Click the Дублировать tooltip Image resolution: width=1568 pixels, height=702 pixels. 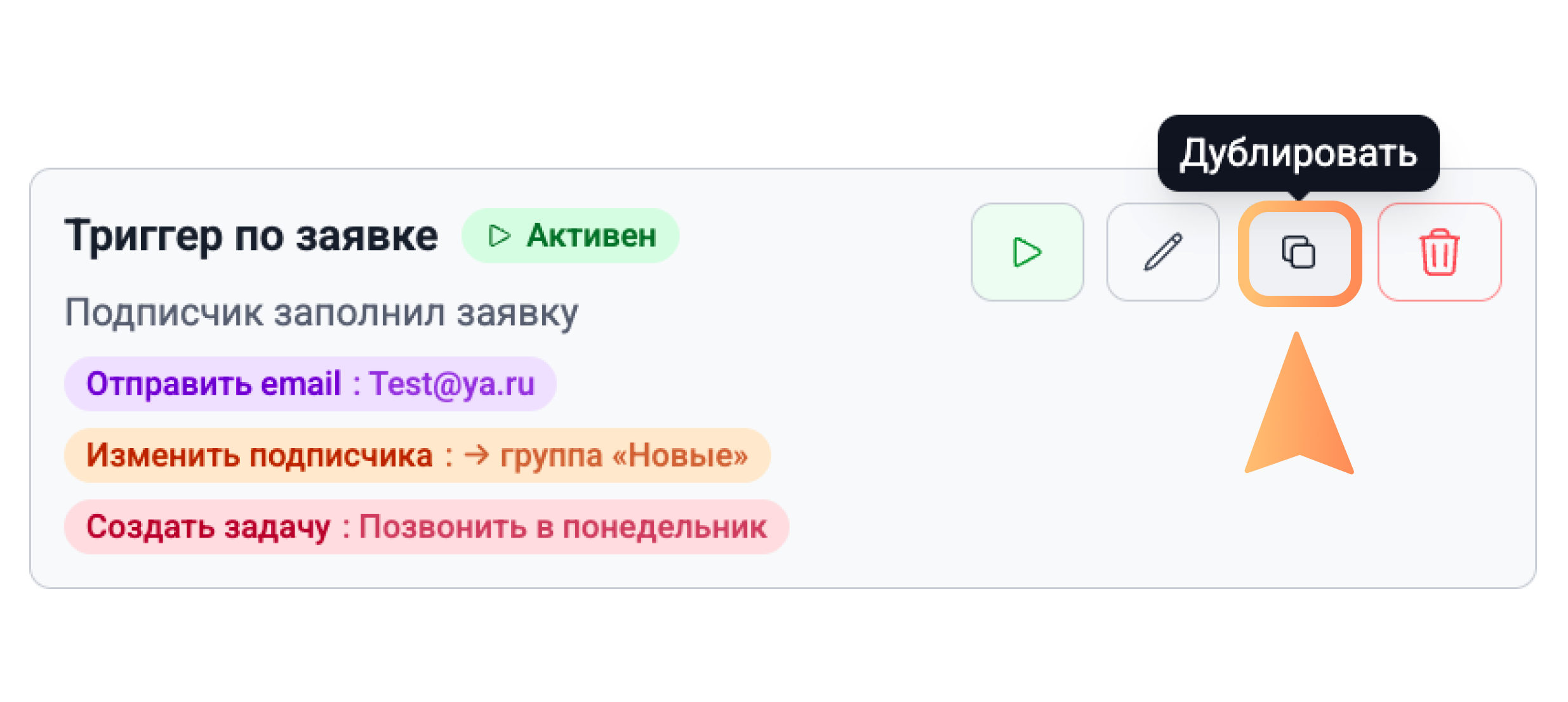coord(1298,153)
